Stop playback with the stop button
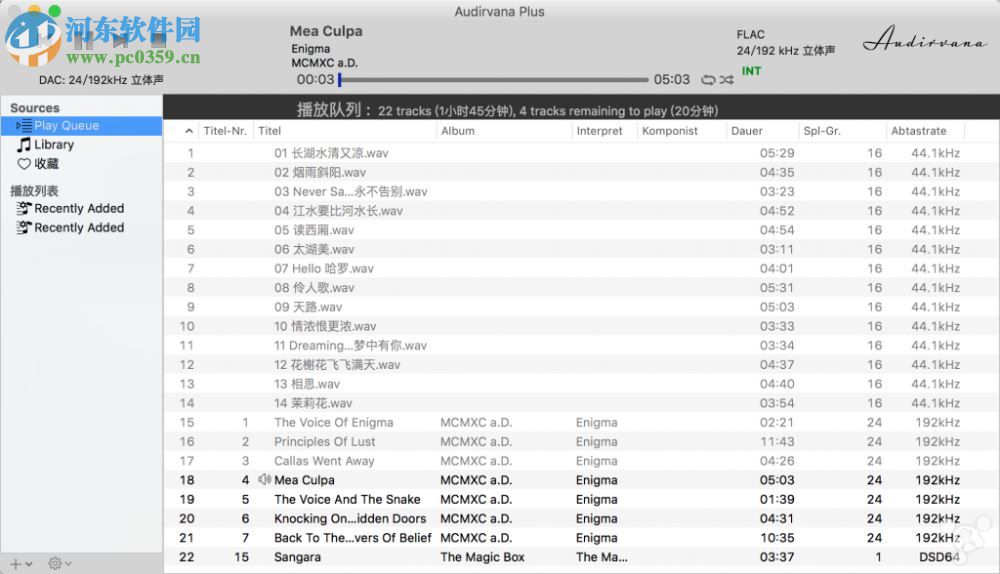Screen dimensions: 1000x574 coord(158,42)
